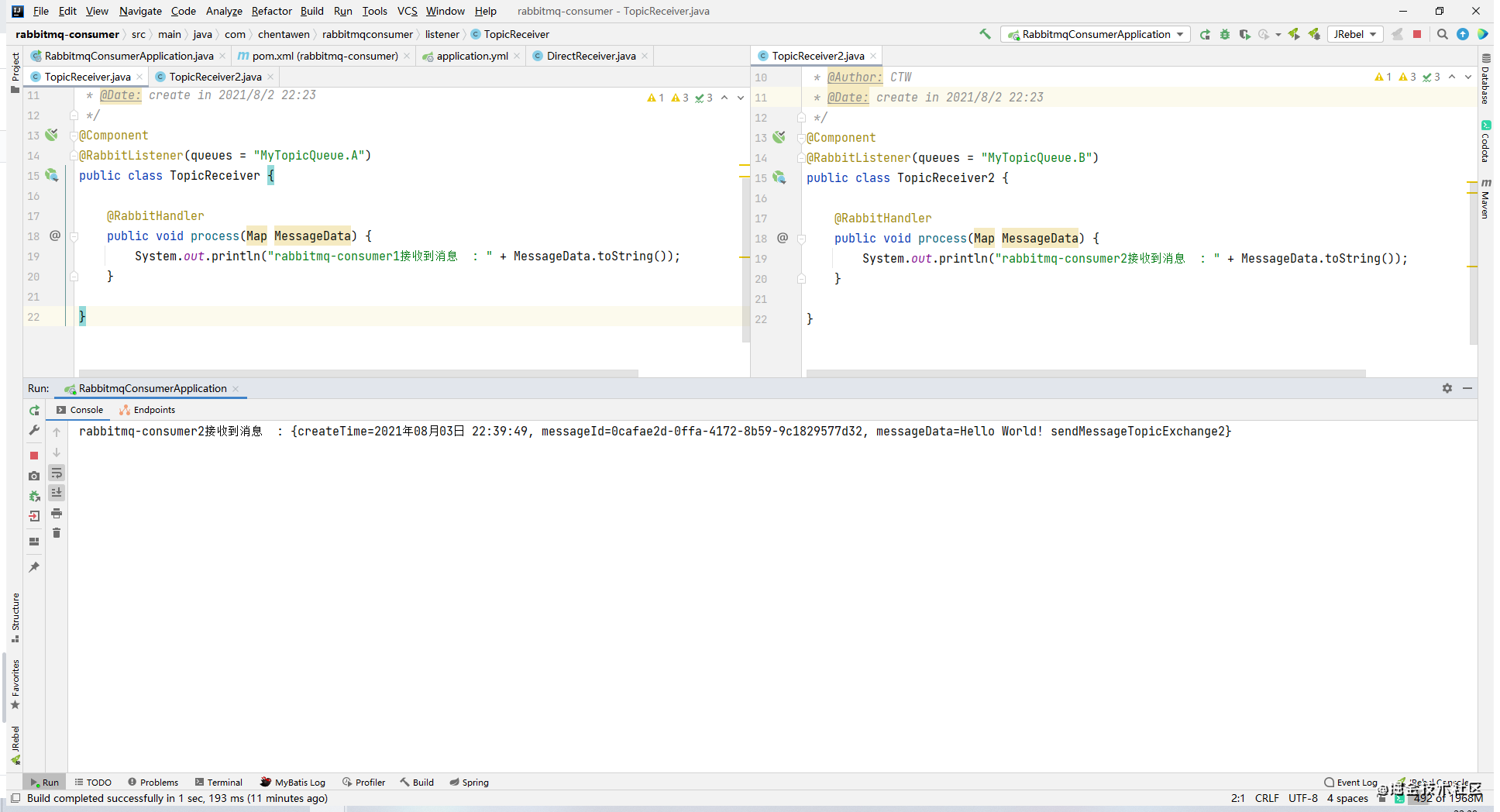This screenshot has width=1500, height=812.
Task: Toggle scroll to end of console
Action: 57,493
